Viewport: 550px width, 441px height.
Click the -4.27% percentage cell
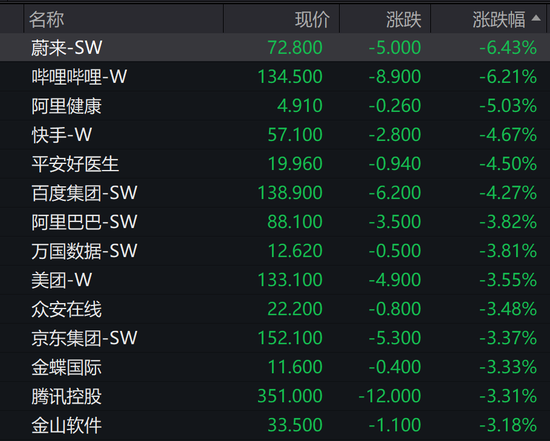[508, 193]
